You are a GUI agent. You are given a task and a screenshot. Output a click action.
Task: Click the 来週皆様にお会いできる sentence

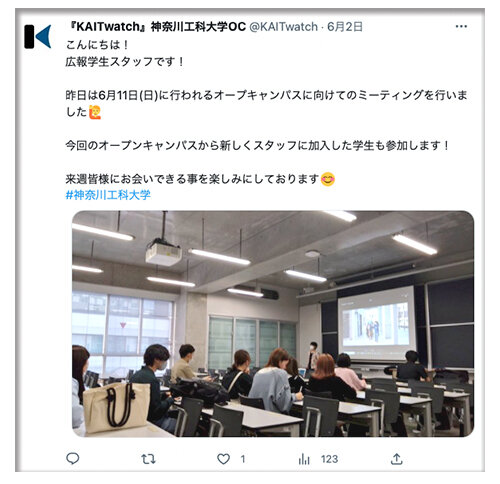[x=192, y=179]
